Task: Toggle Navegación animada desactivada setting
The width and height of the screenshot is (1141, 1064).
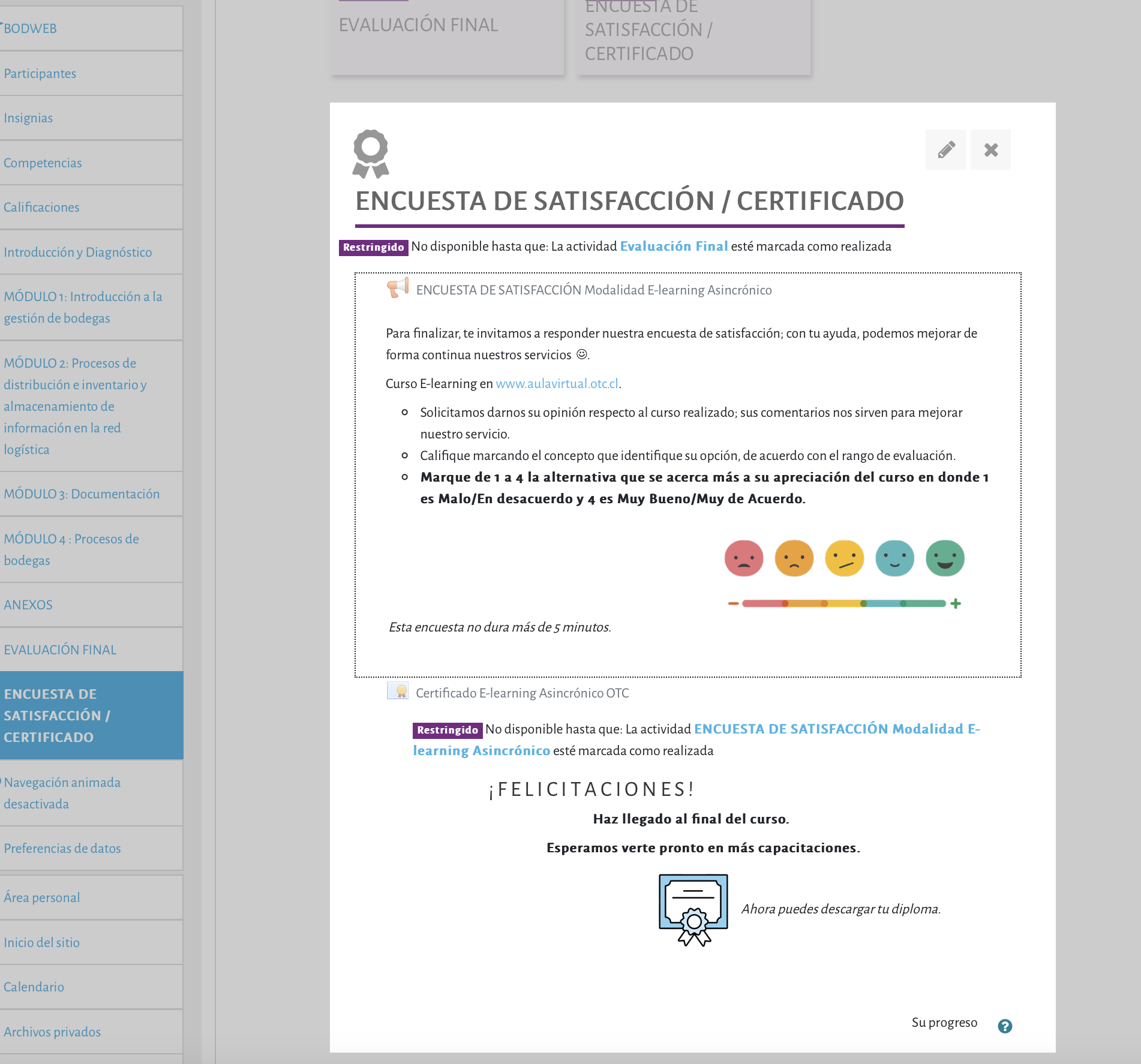Action: (62, 793)
